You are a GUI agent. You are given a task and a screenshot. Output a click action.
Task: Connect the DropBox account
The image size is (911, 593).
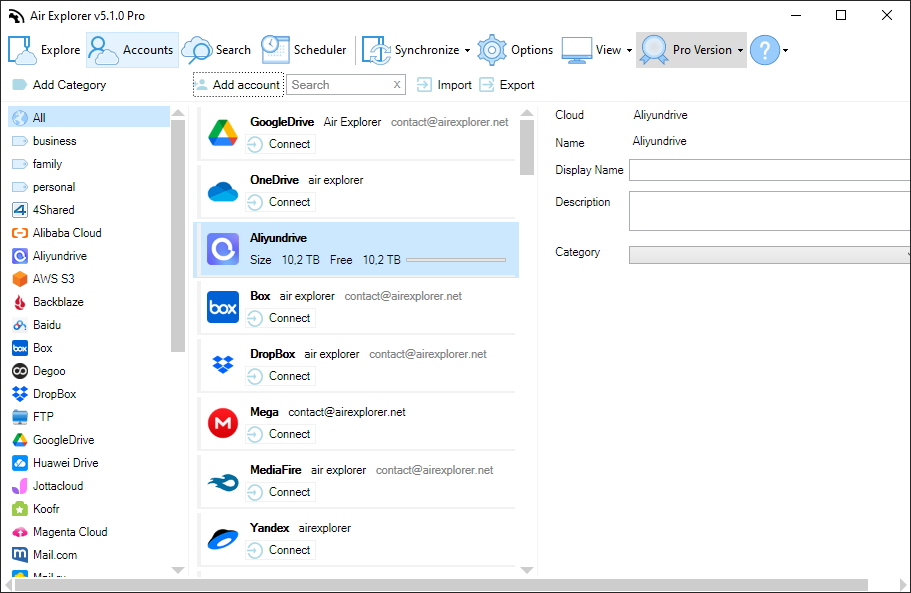(x=280, y=376)
